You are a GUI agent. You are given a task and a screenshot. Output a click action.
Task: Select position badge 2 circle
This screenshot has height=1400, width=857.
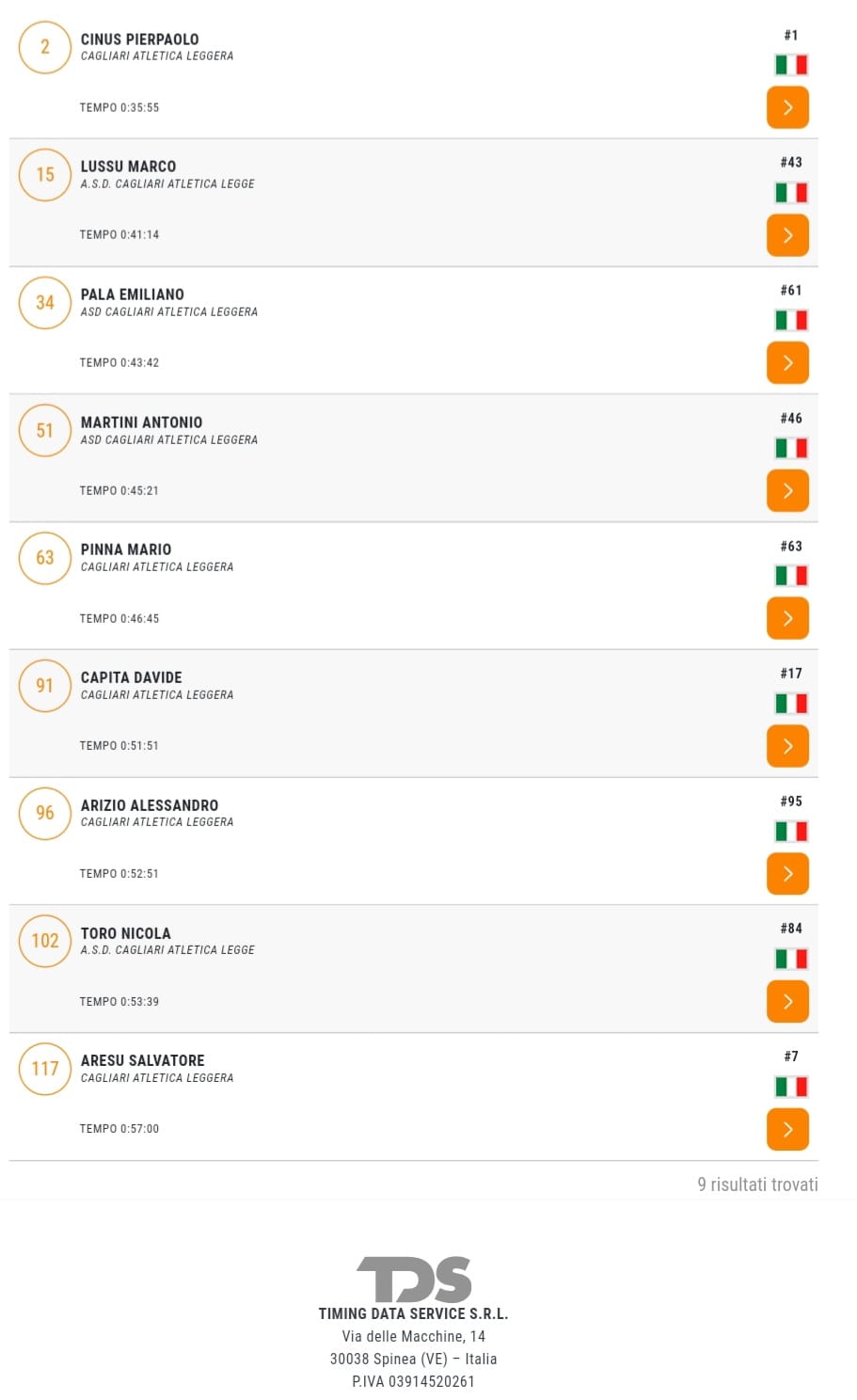point(45,47)
